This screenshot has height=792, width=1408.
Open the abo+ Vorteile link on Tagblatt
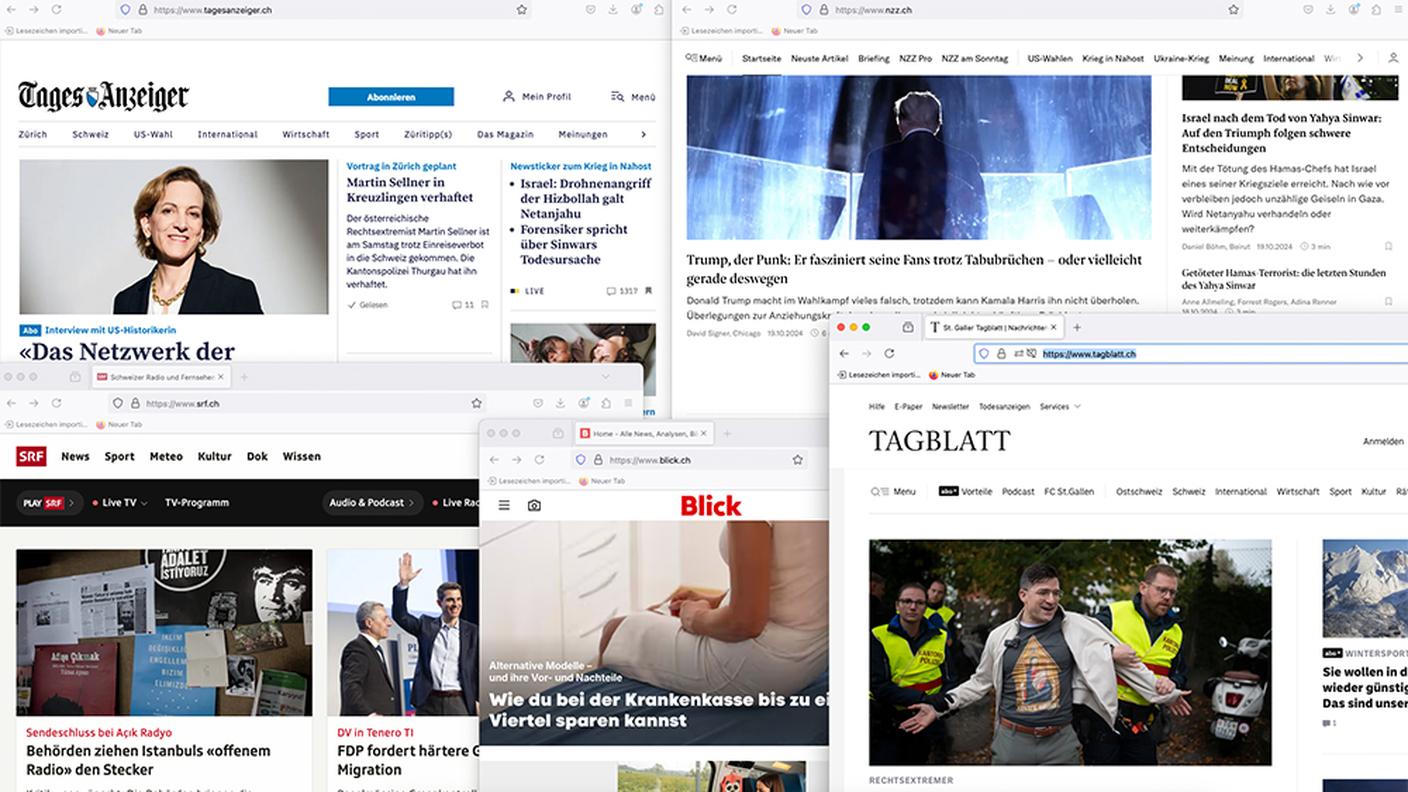coord(965,492)
